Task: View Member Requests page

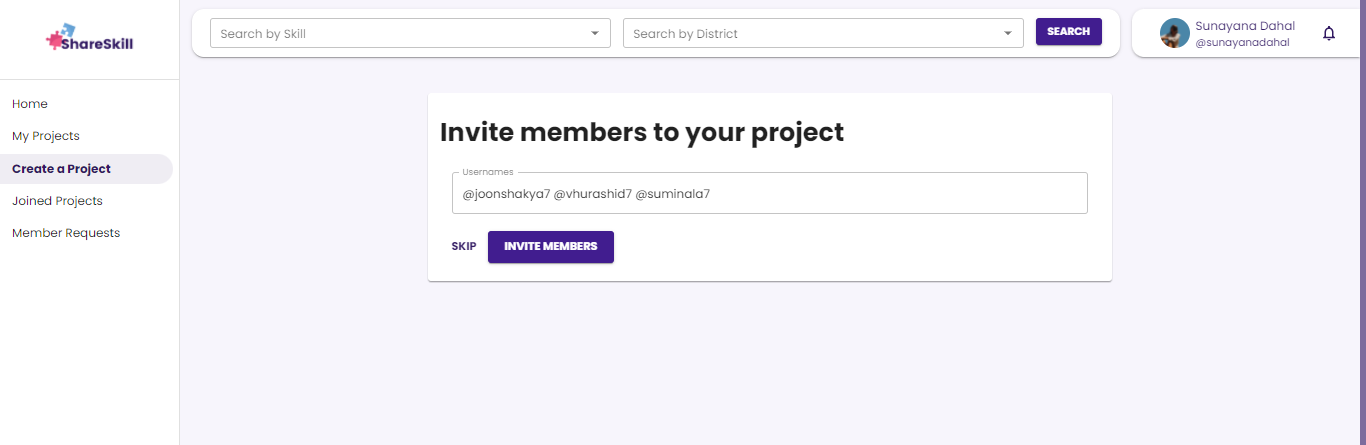Action: coord(66,233)
